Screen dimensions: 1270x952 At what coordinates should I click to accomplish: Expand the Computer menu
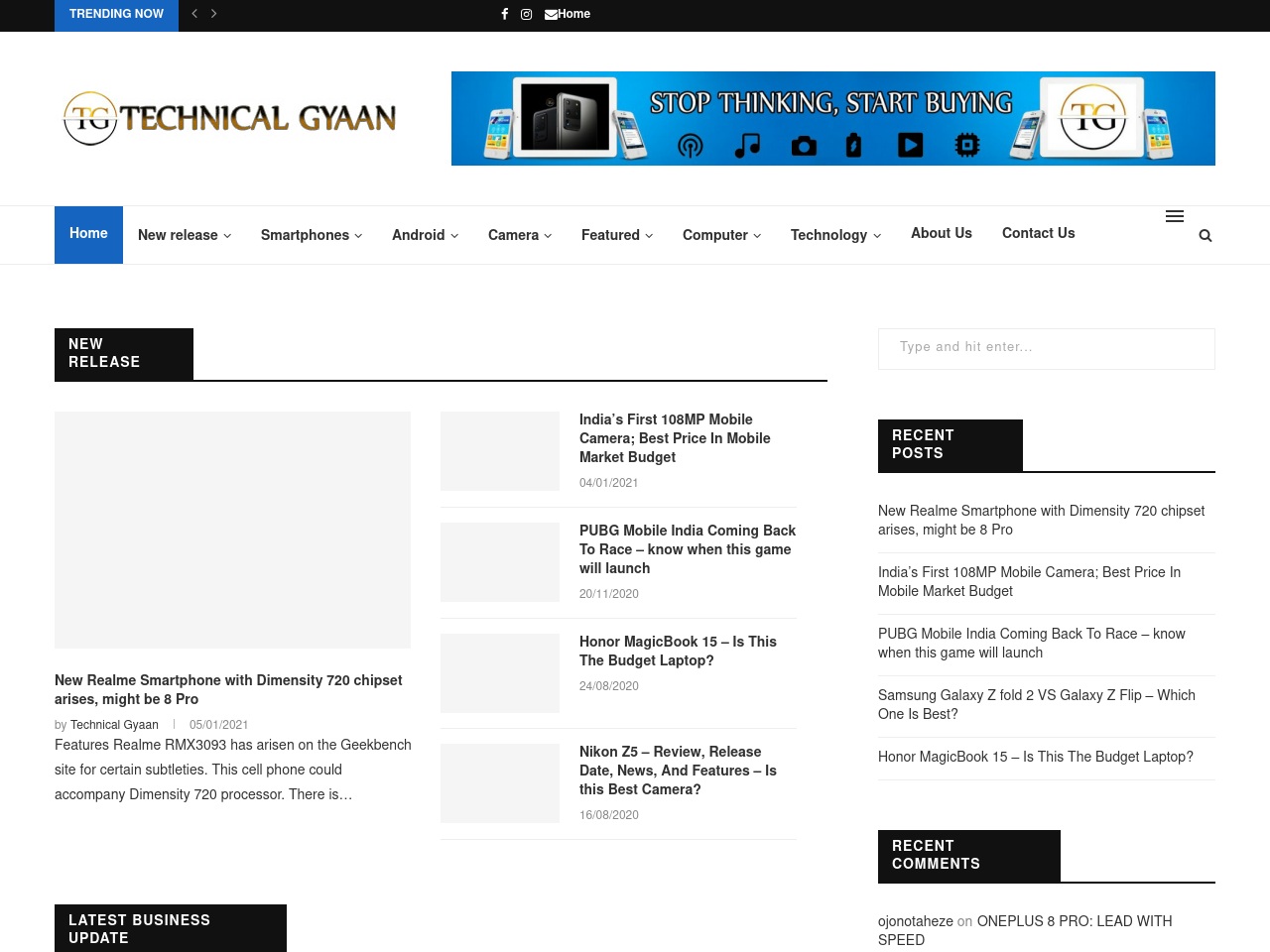click(722, 235)
